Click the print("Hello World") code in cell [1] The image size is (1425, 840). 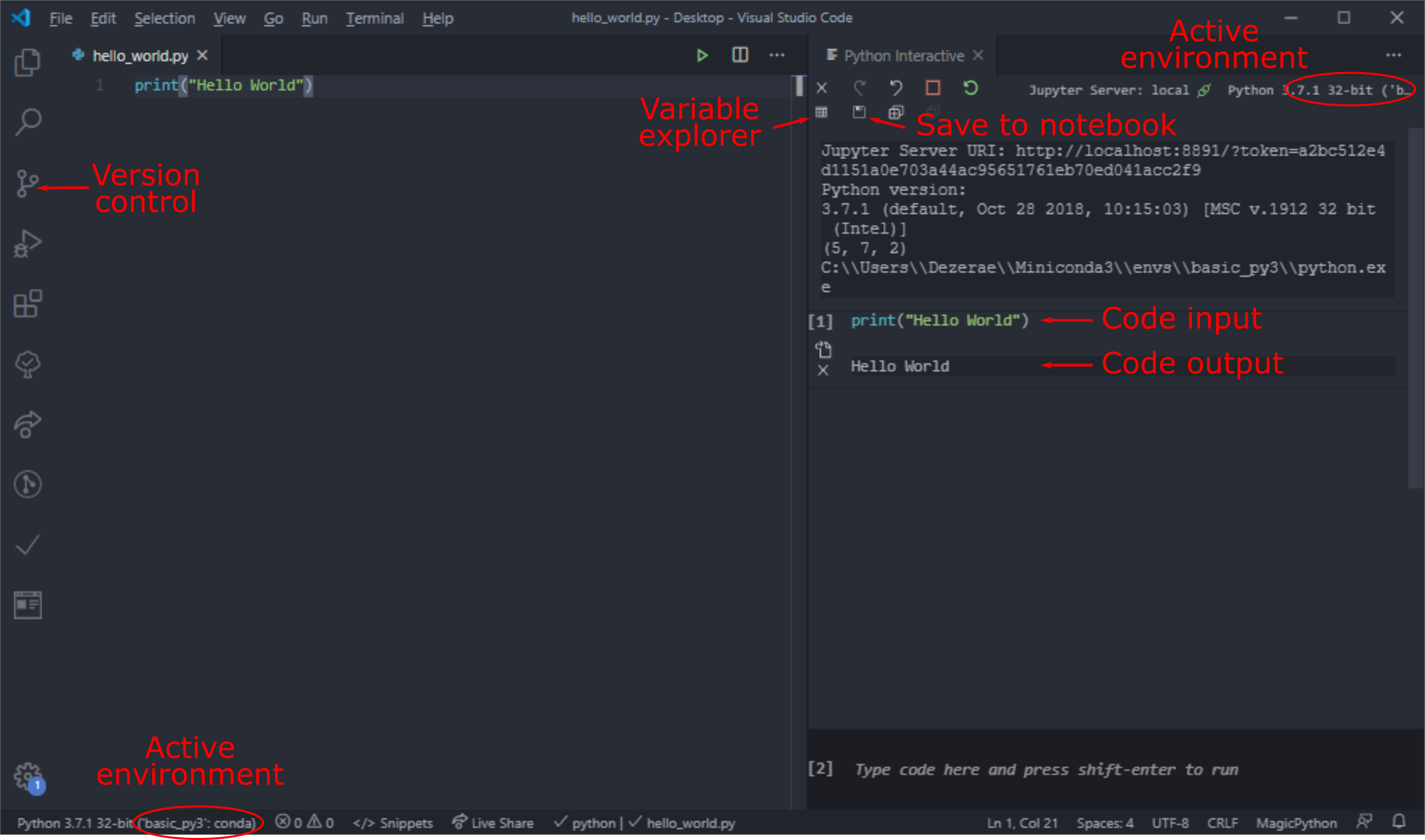coord(939,321)
